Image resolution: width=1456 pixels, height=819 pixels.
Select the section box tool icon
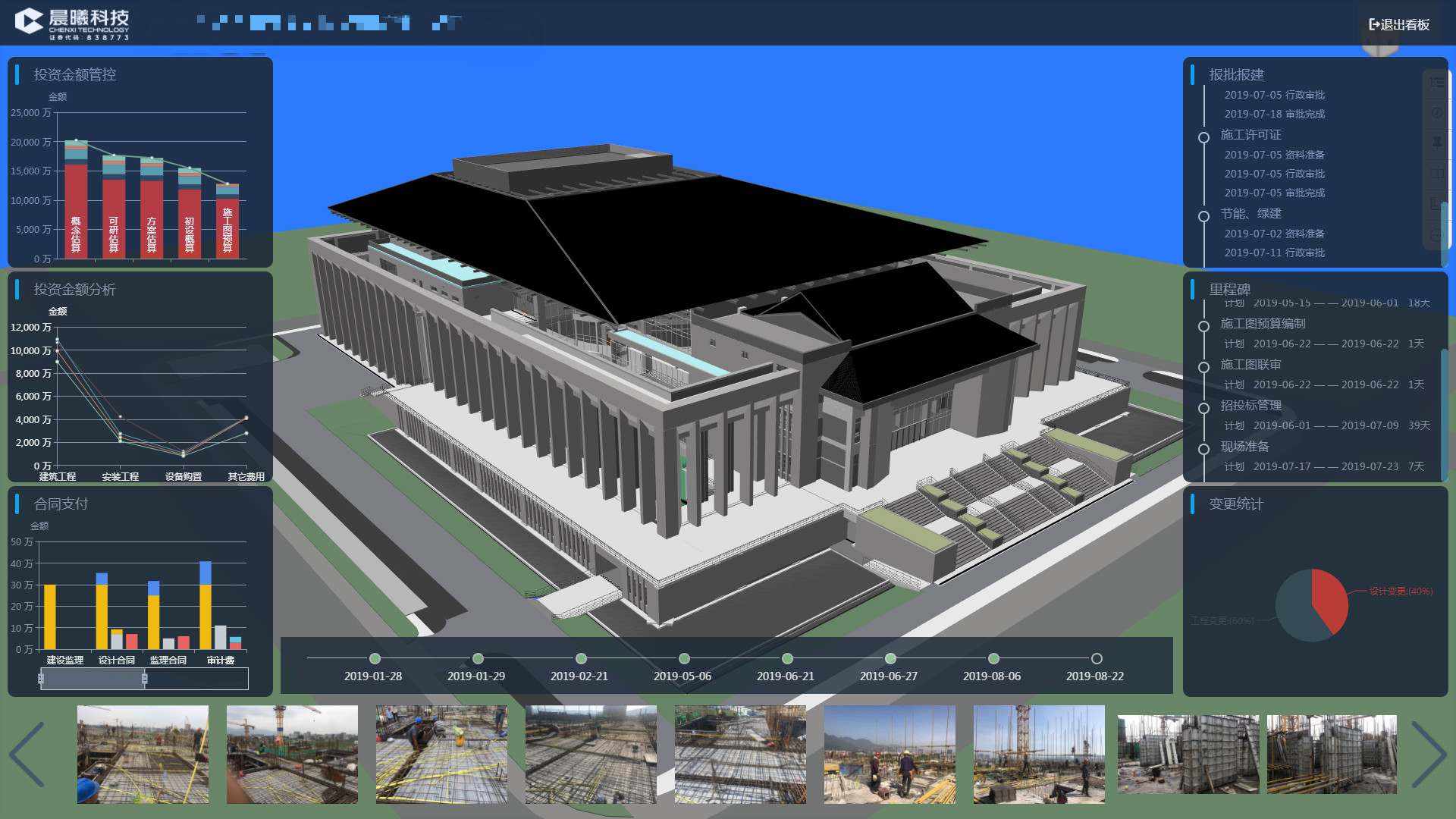tap(1437, 173)
